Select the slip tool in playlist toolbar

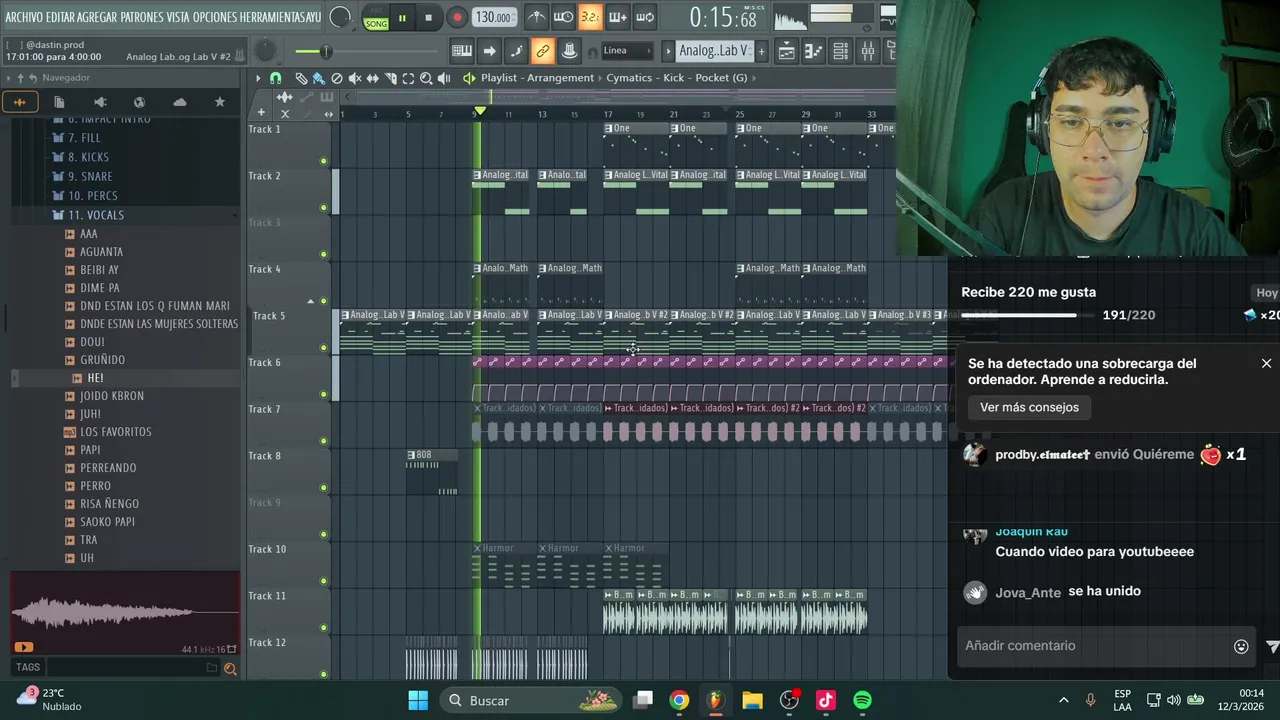(372, 78)
